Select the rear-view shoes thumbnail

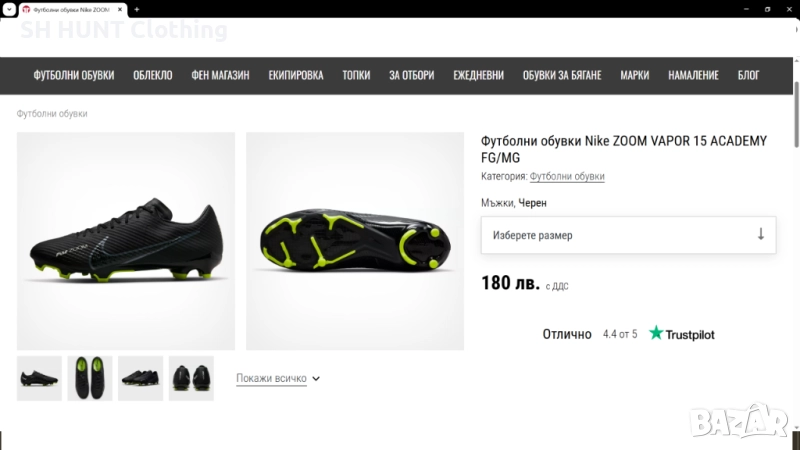point(191,378)
